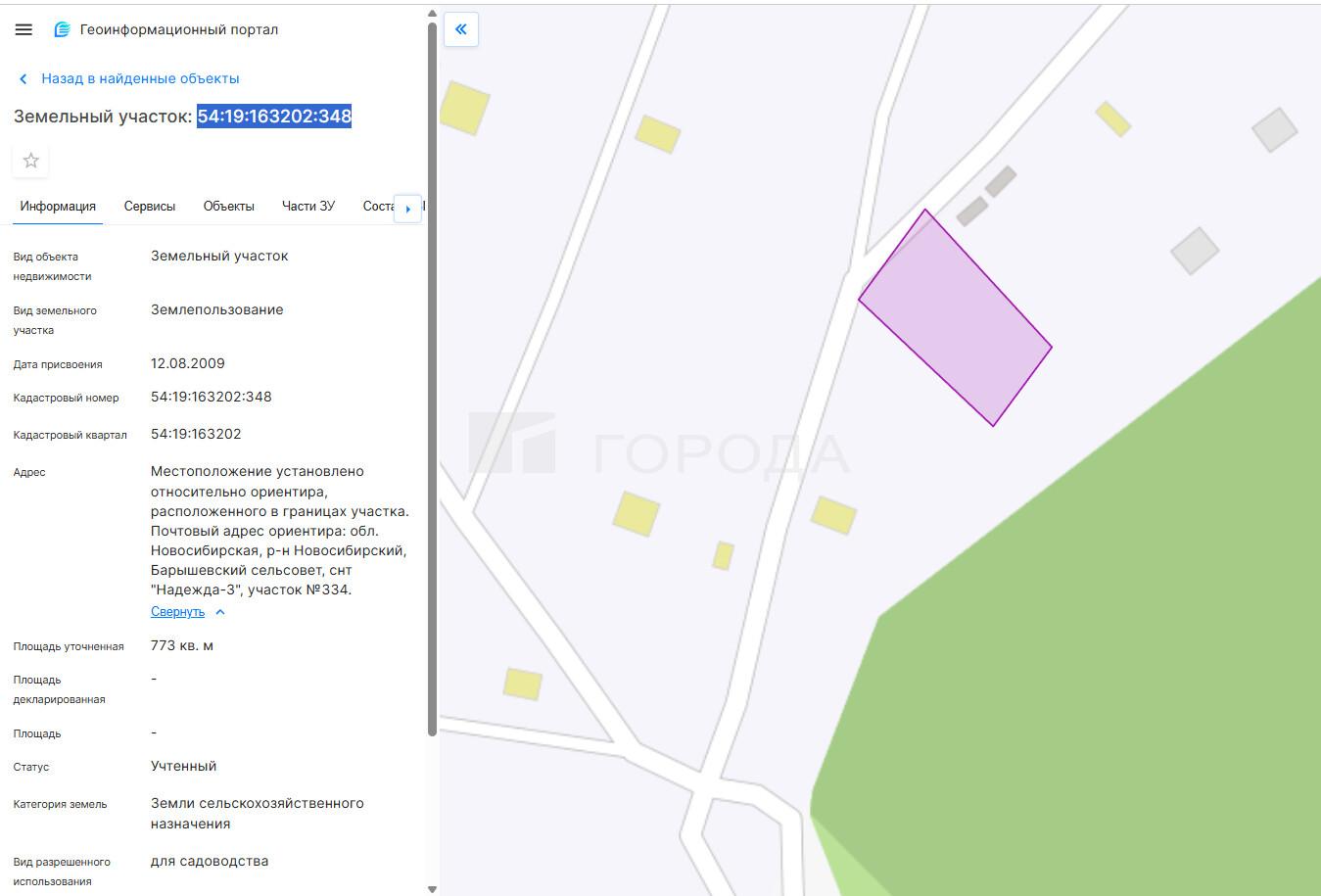Click the scrollbar down arrow
This screenshot has width=1321, height=896.
(x=432, y=888)
